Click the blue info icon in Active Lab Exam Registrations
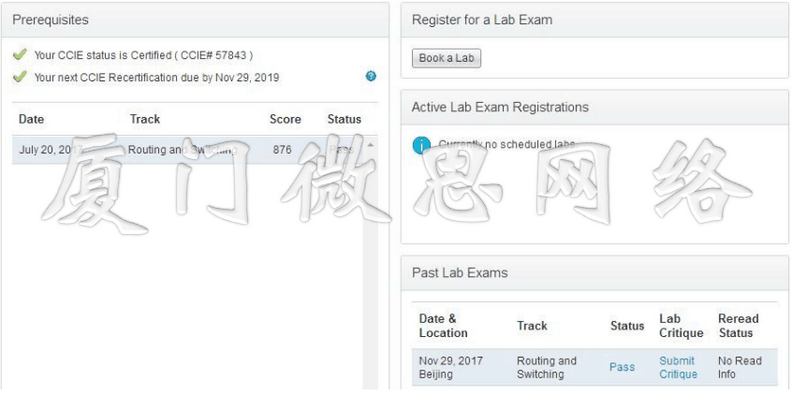This screenshot has height=395, width=791. point(421,145)
